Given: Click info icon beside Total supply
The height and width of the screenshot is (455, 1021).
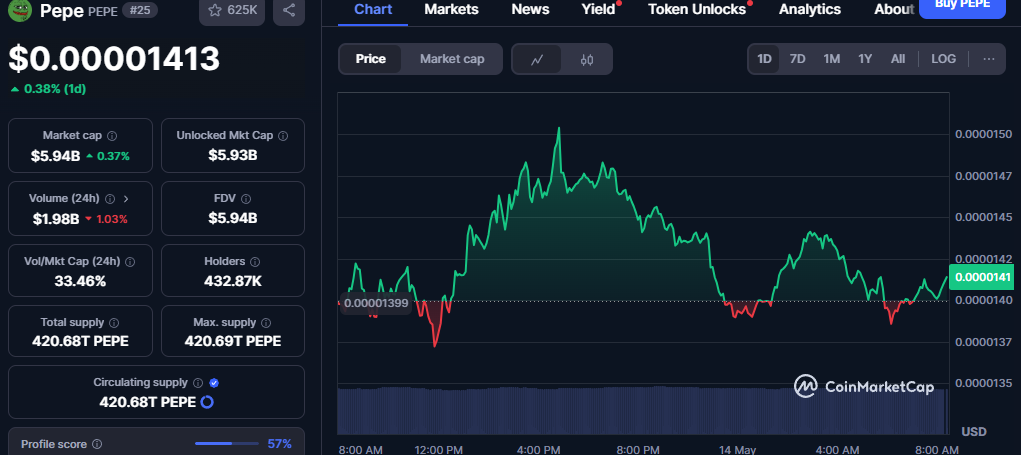Looking at the screenshot, I should pyautogui.click(x=114, y=323).
